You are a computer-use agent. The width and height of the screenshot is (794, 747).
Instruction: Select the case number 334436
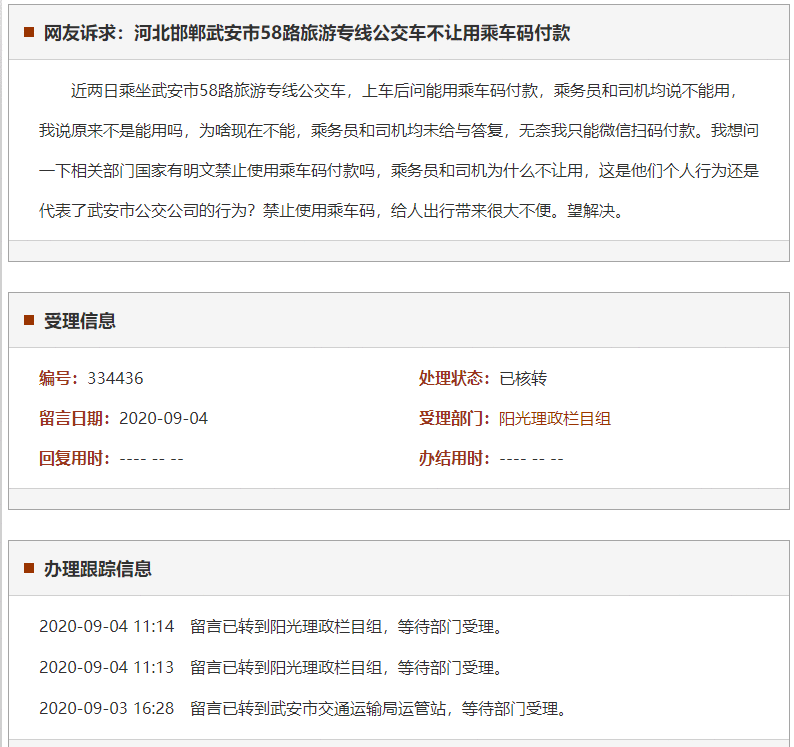click(x=115, y=378)
